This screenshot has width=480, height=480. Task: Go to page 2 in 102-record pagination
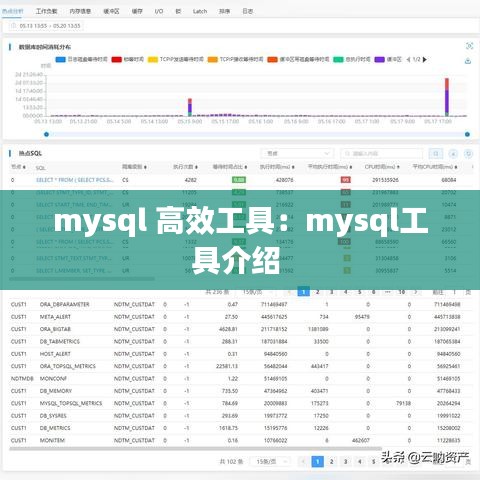331,462
